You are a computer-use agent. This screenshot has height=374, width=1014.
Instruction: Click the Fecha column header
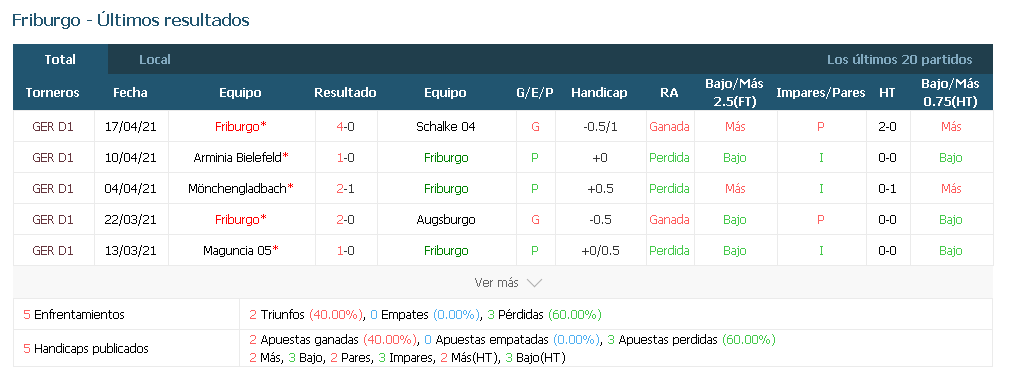click(x=130, y=93)
